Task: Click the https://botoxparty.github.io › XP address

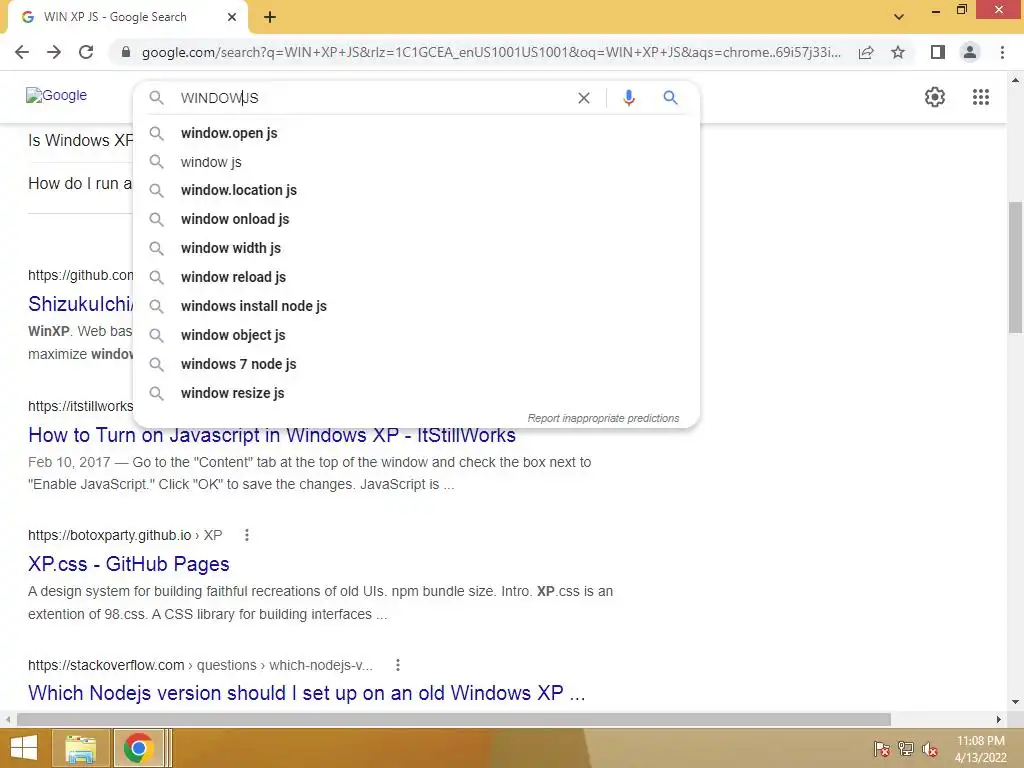Action: 125,535
